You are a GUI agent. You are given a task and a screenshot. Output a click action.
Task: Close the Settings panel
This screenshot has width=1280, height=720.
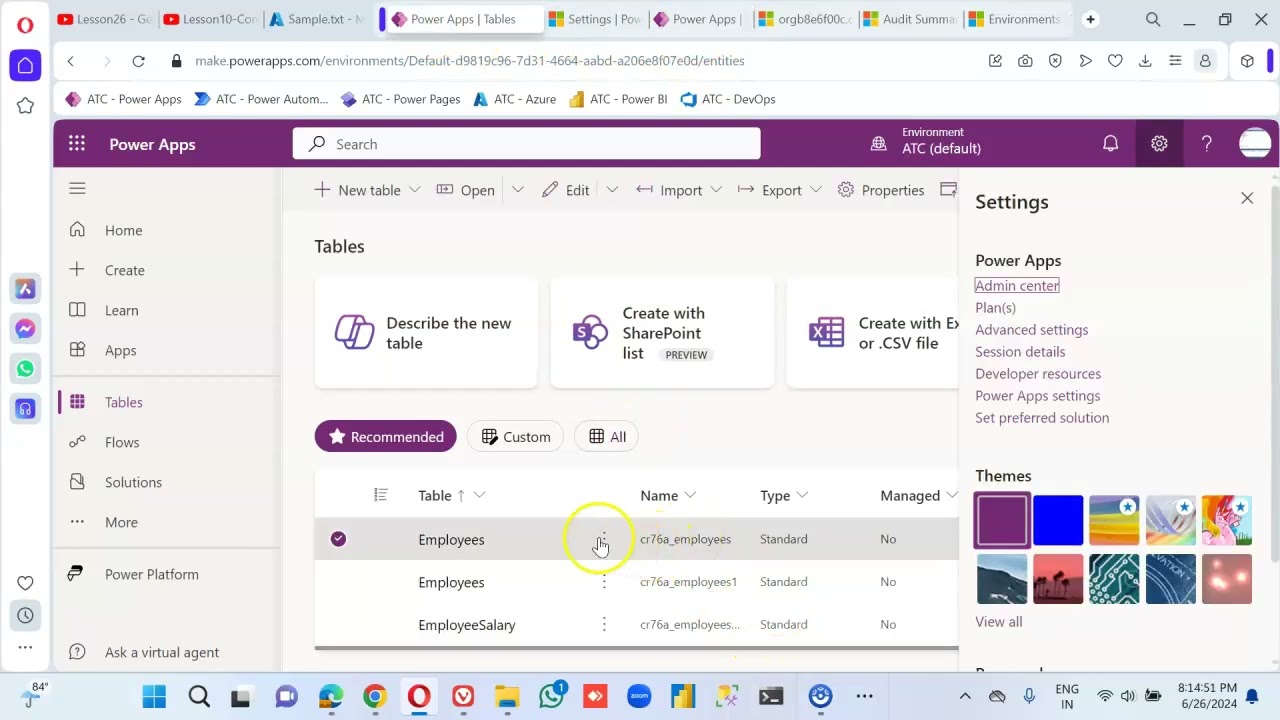point(1247,198)
